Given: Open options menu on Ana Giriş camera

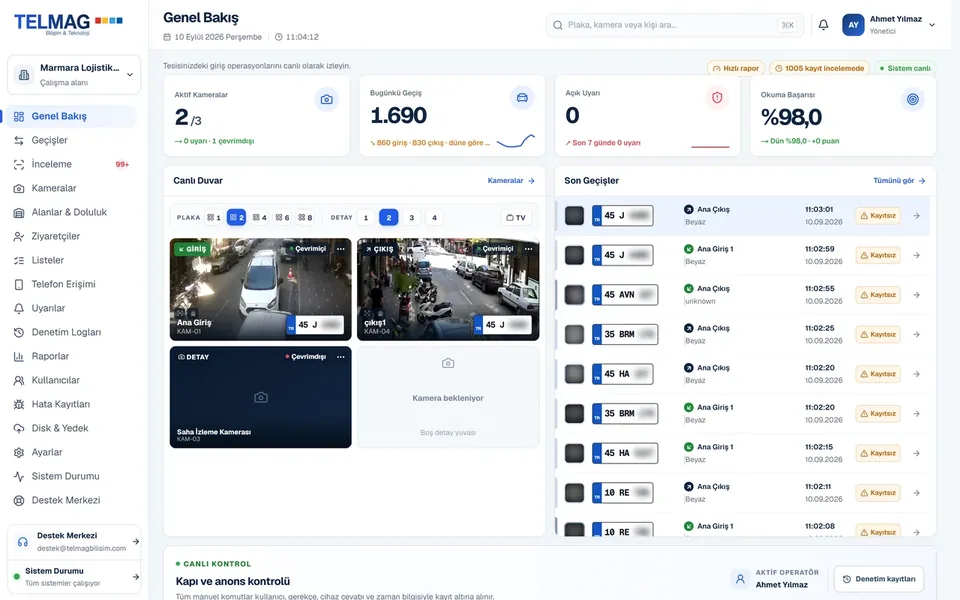Looking at the screenshot, I should tap(340, 249).
